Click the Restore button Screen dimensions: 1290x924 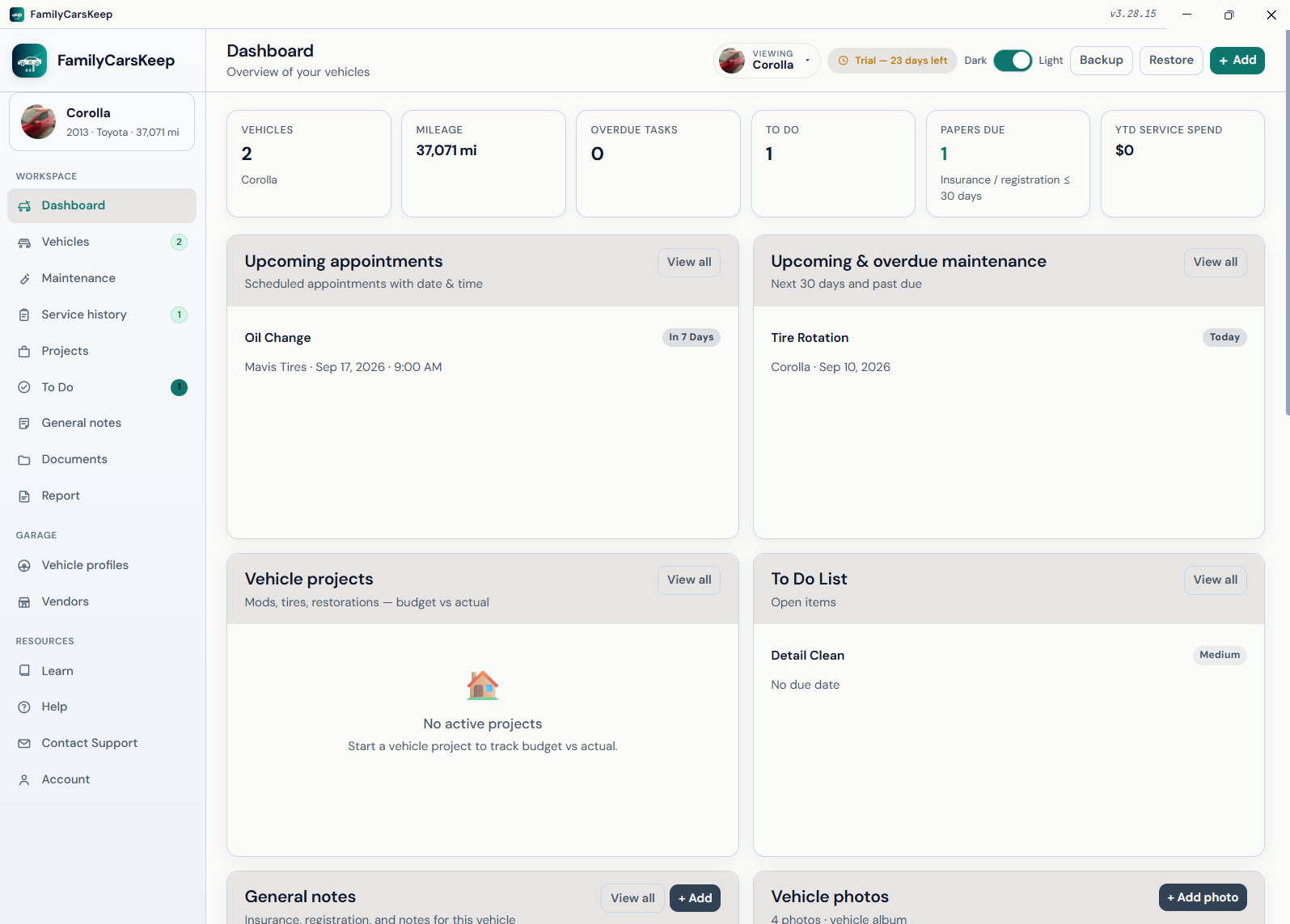tap(1171, 61)
